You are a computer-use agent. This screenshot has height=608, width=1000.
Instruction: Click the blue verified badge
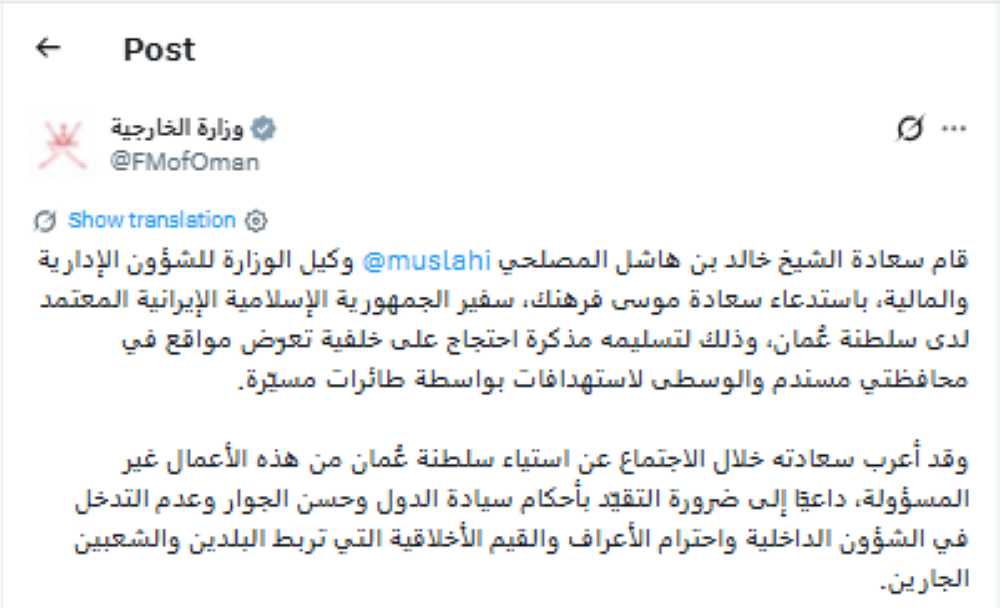tap(263, 129)
